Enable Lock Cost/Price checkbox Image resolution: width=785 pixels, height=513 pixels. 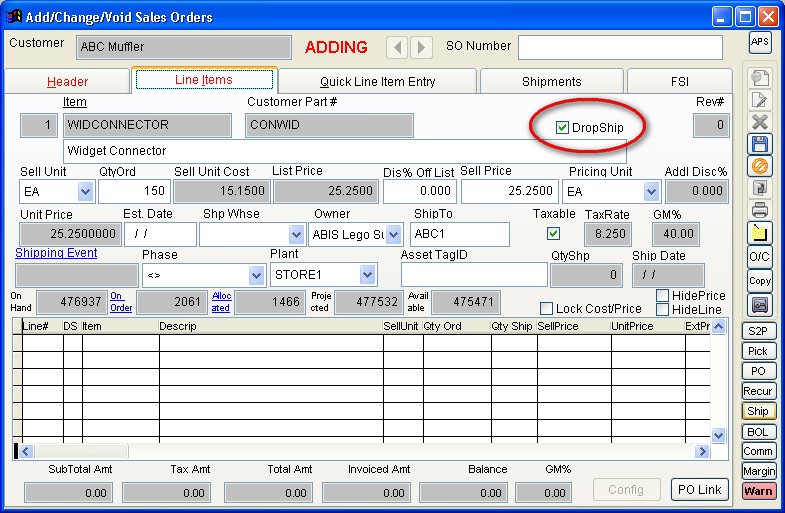coord(547,309)
